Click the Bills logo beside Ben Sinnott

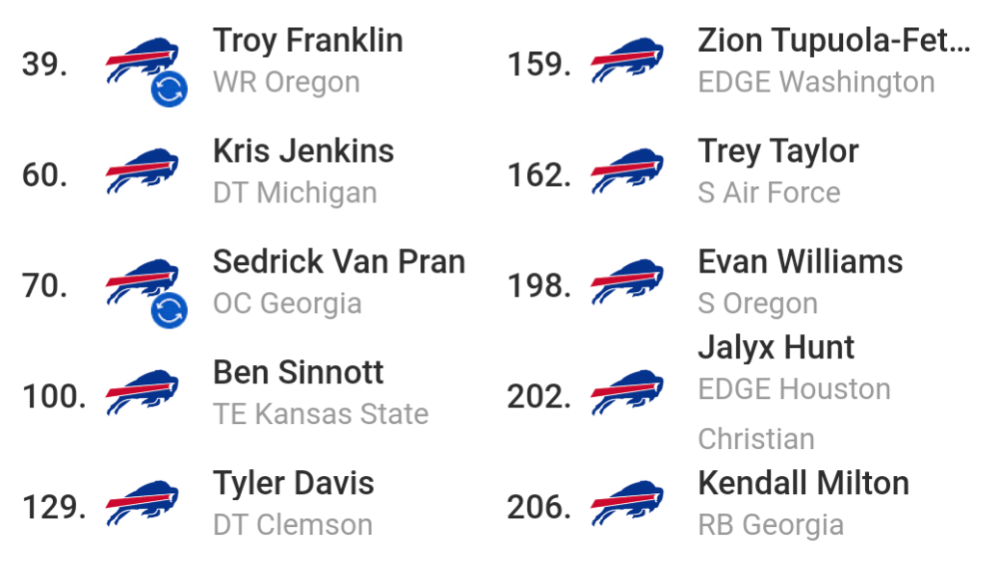click(x=142, y=393)
